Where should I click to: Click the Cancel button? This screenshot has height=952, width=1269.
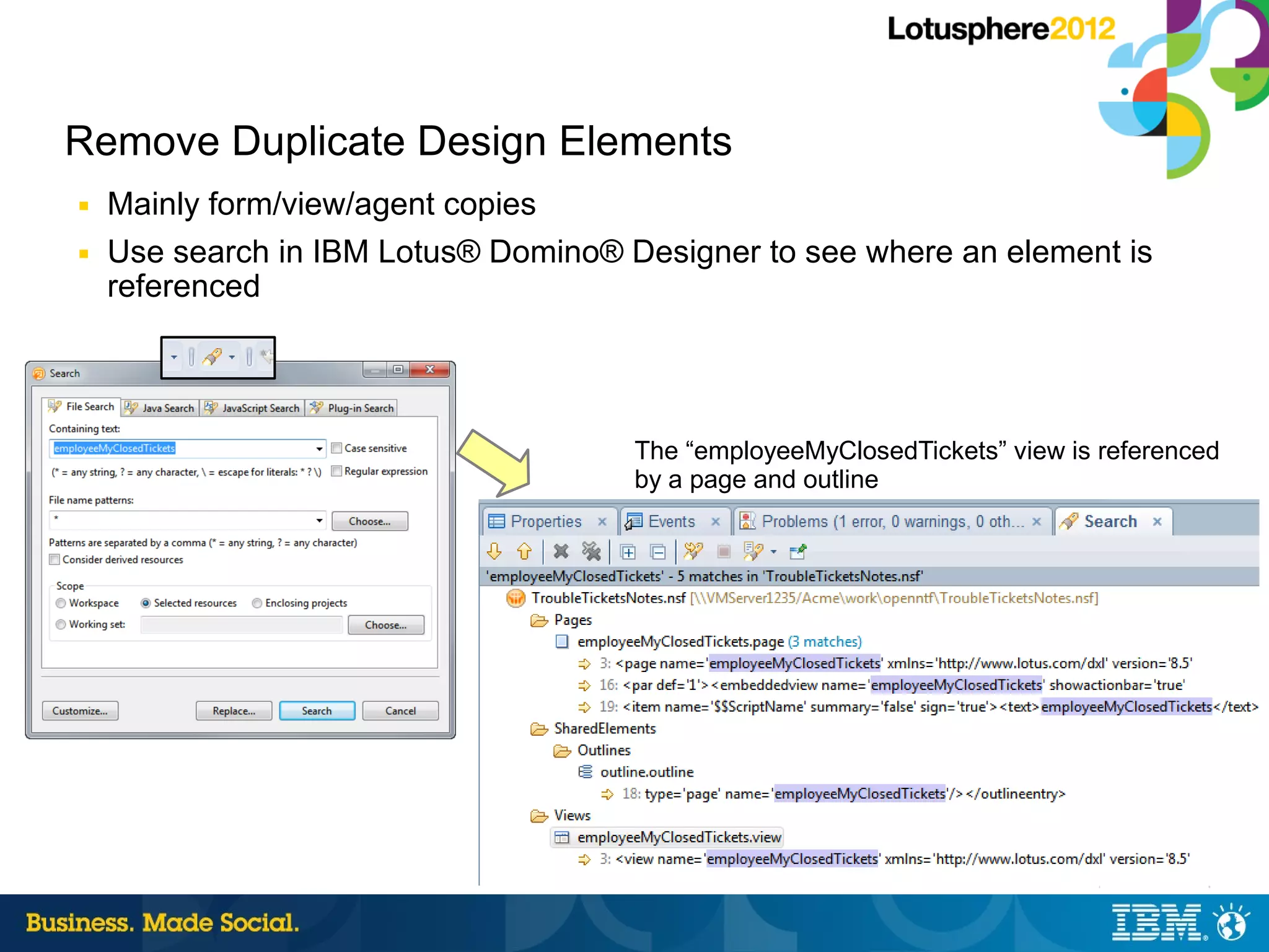[400, 711]
